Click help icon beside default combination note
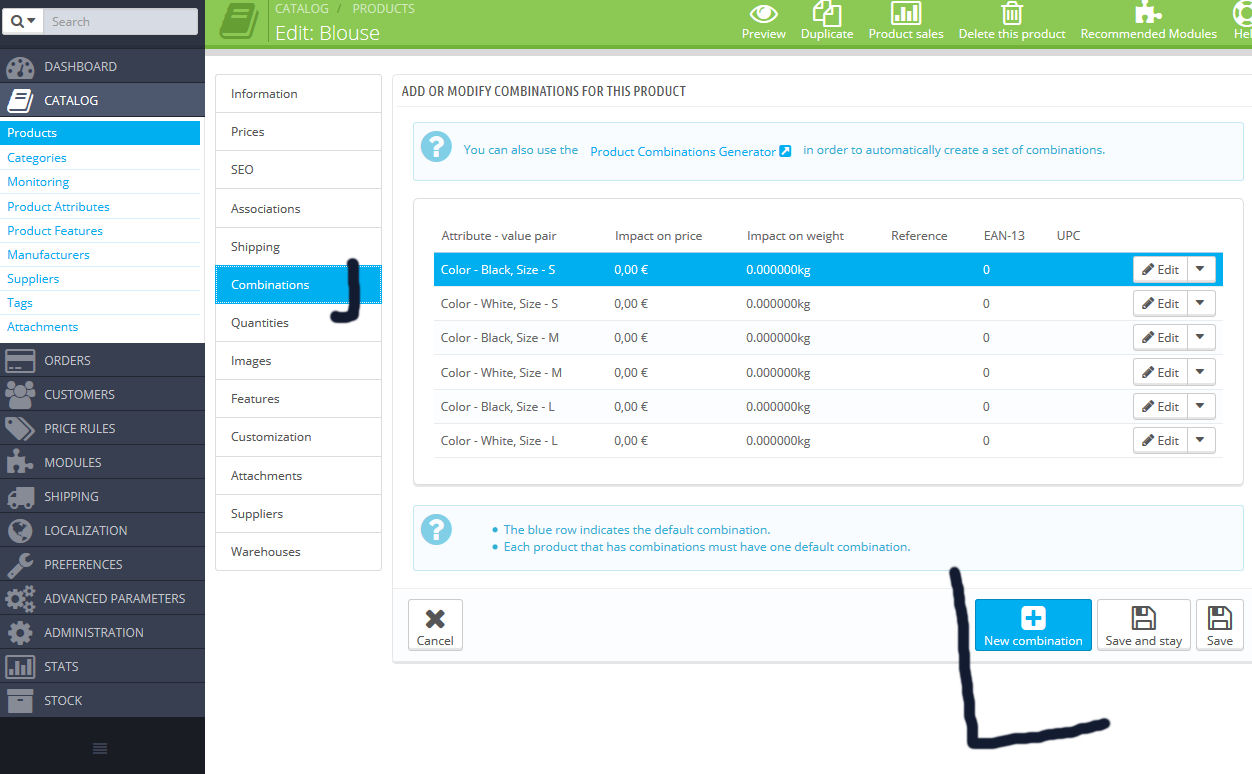 (436, 530)
